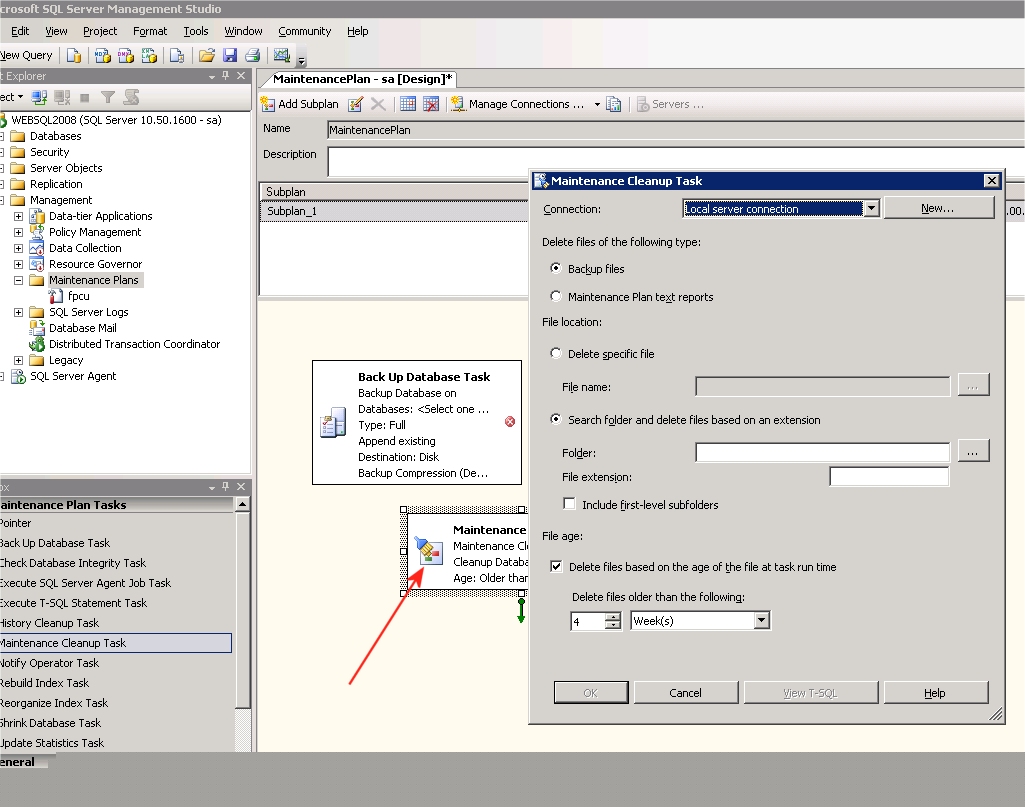Expand the Policy Management node
1025x807 pixels.
point(18,232)
